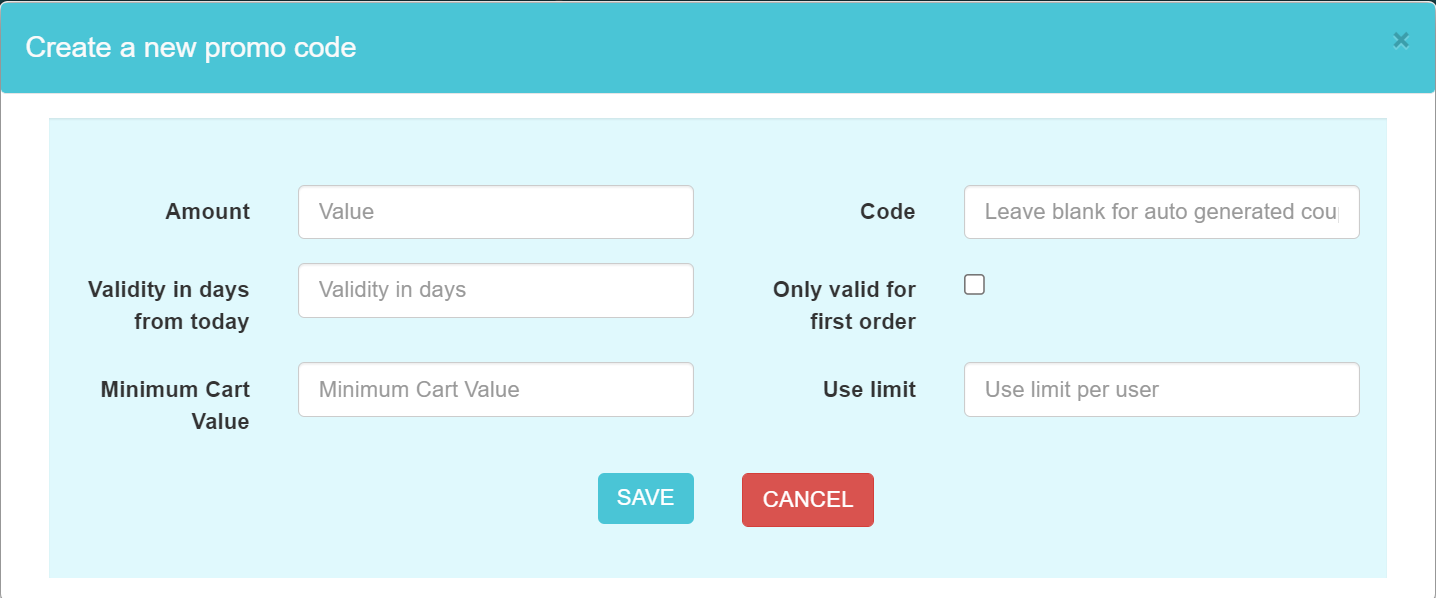1436x598 pixels.
Task: Click the Use limit per user field
Action: click(x=1162, y=389)
